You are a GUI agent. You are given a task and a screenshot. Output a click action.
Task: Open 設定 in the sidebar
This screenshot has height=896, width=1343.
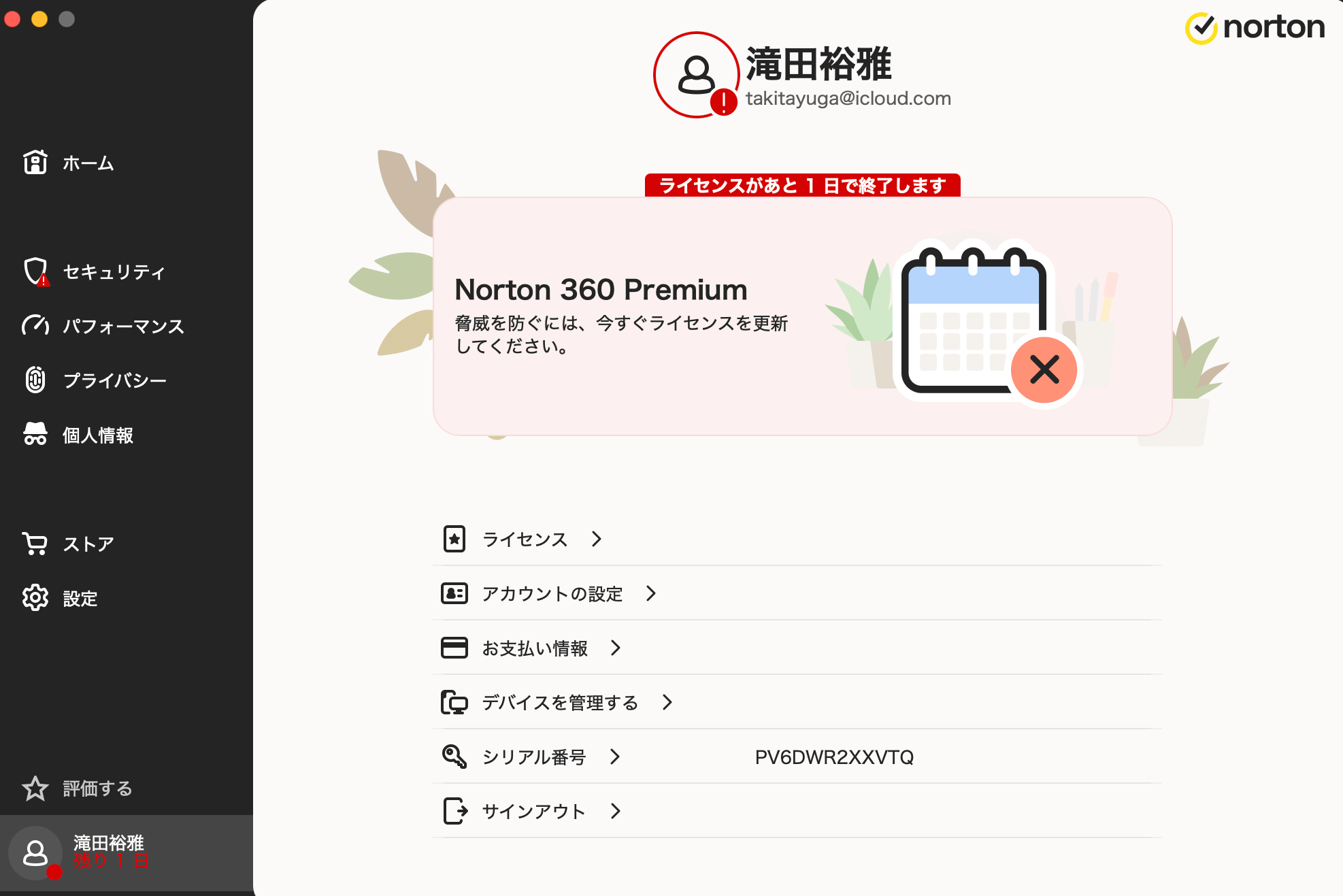pos(80,599)
